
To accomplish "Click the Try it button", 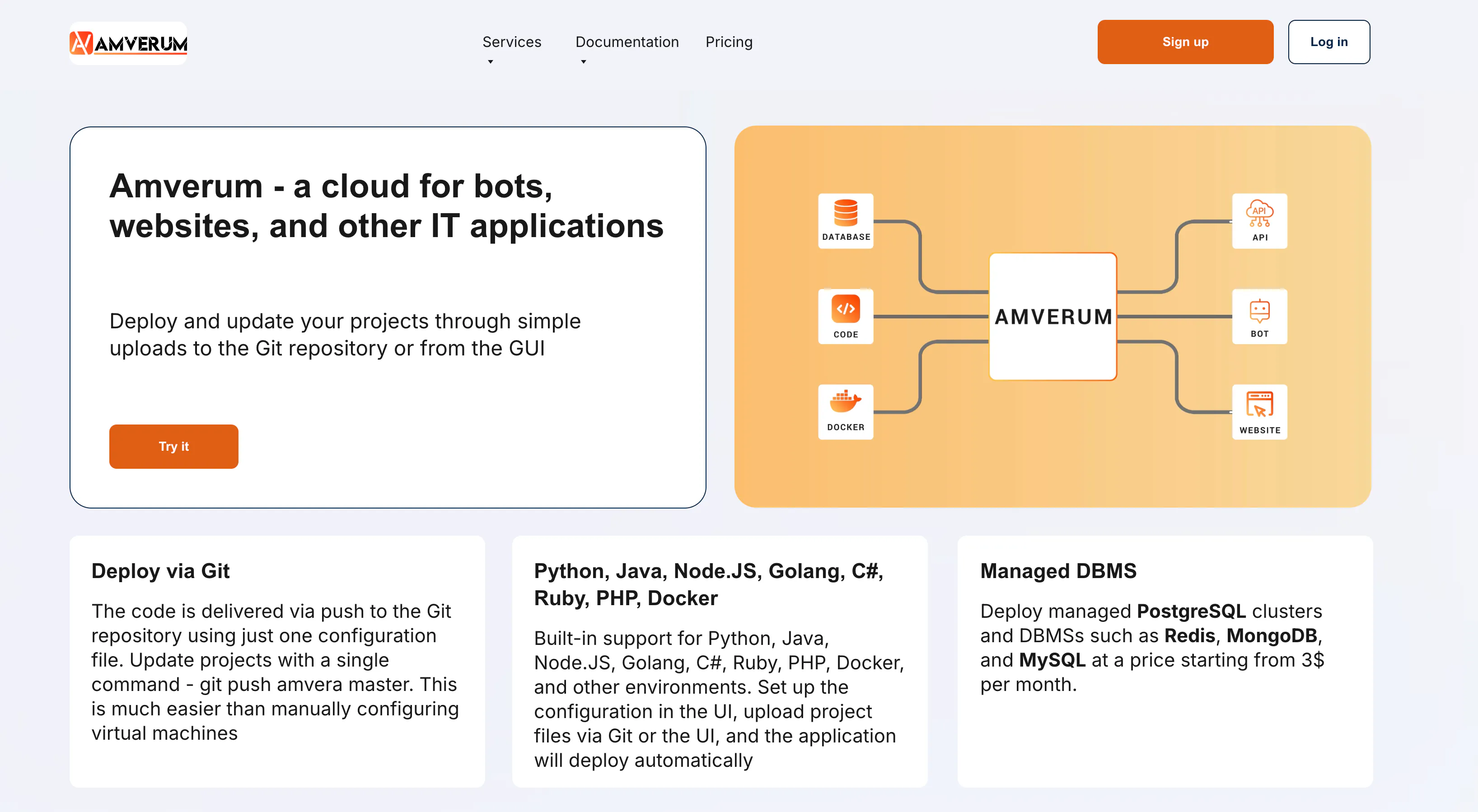I will tap(174, 446).
